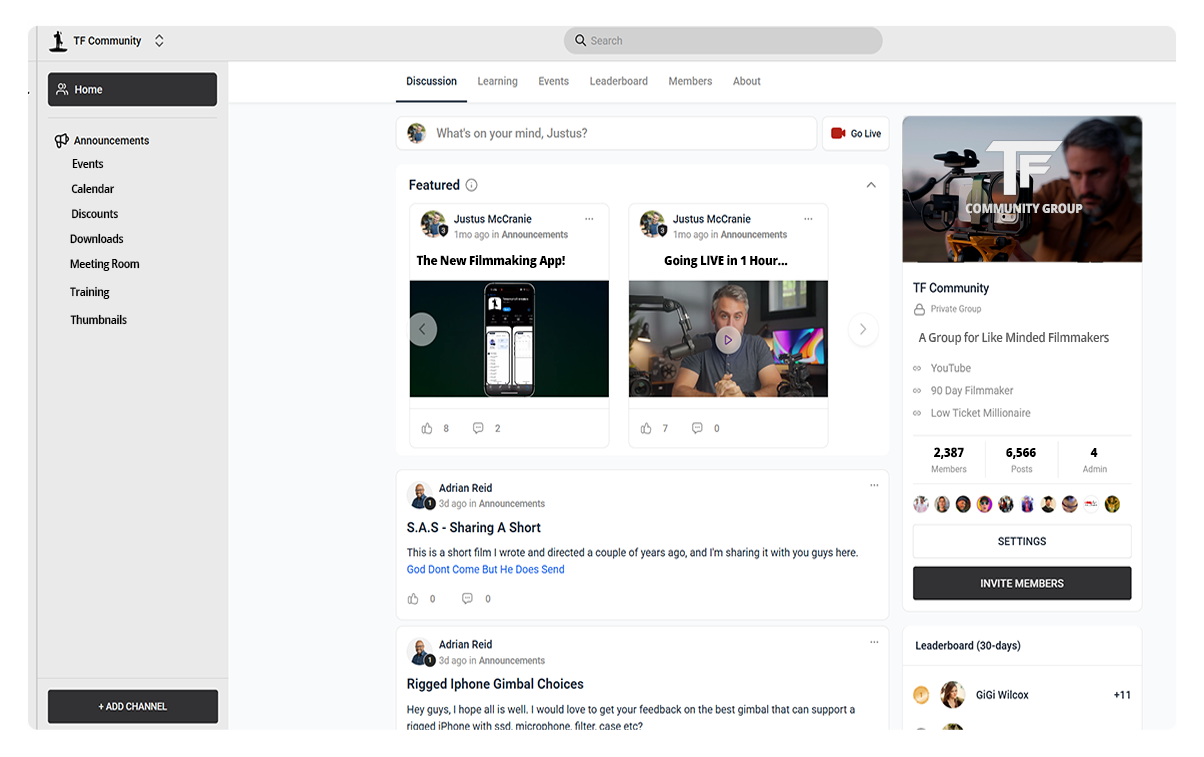Click the three dots on Going LIVE card
Image resolution: width=1204 pixels, height=757 pixels.
coord(808,219)
